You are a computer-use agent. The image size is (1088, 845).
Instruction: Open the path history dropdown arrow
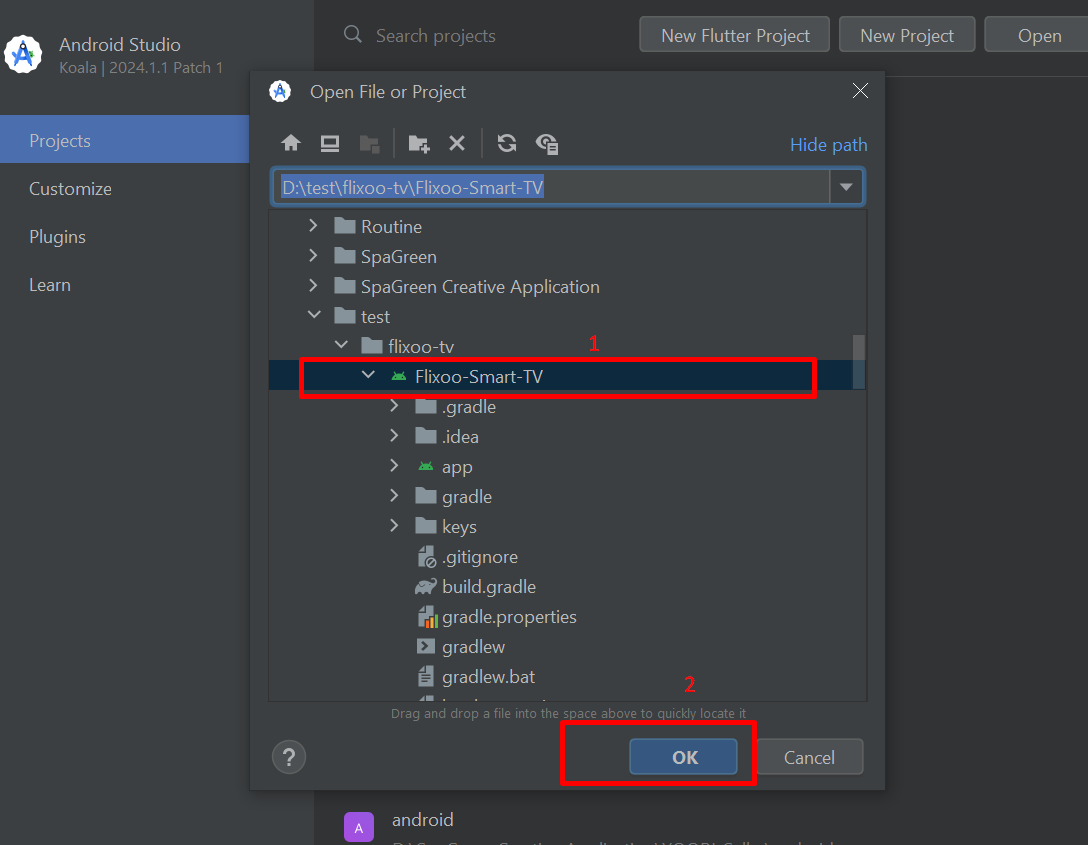[846, 187]
